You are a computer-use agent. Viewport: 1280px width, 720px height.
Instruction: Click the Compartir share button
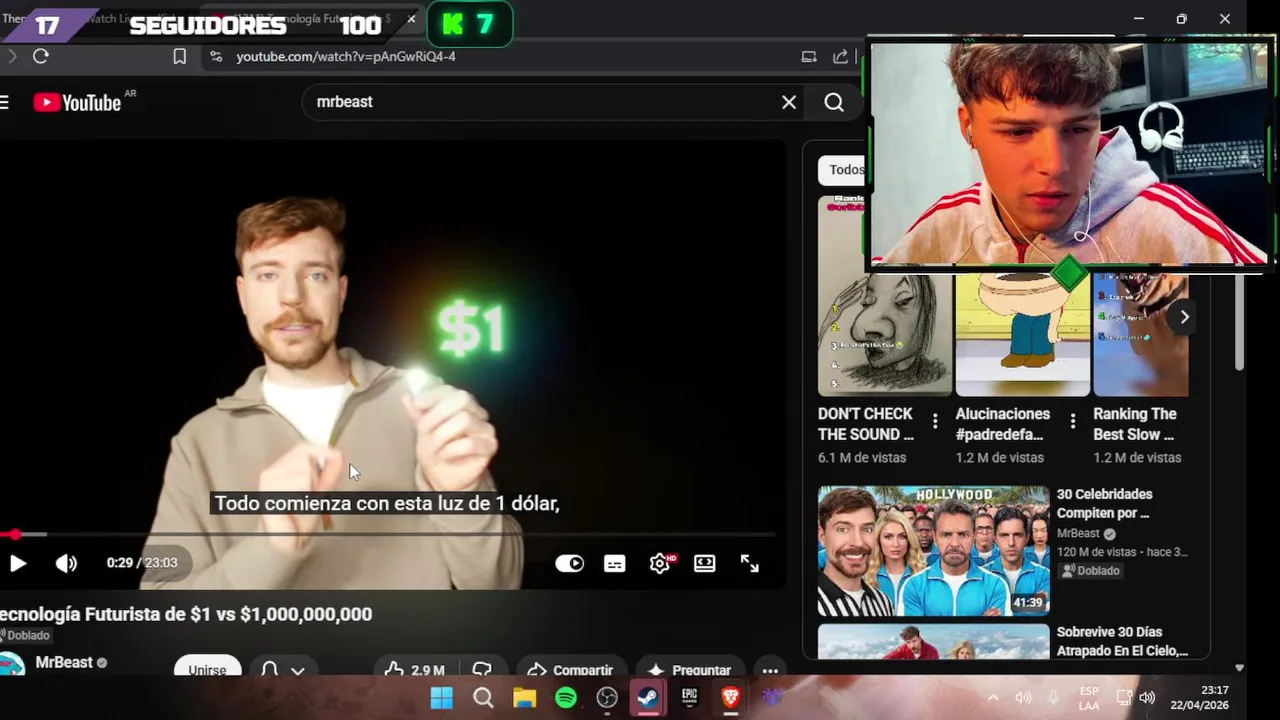[x=570, y=669]
